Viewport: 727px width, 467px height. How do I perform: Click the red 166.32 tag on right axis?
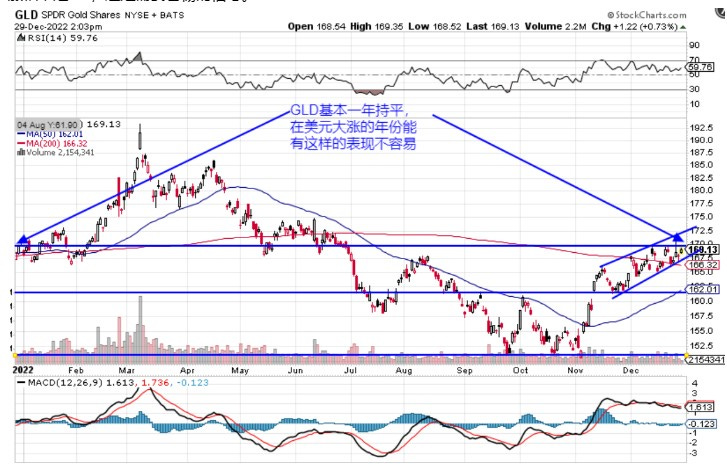click(x=705, y=264)
